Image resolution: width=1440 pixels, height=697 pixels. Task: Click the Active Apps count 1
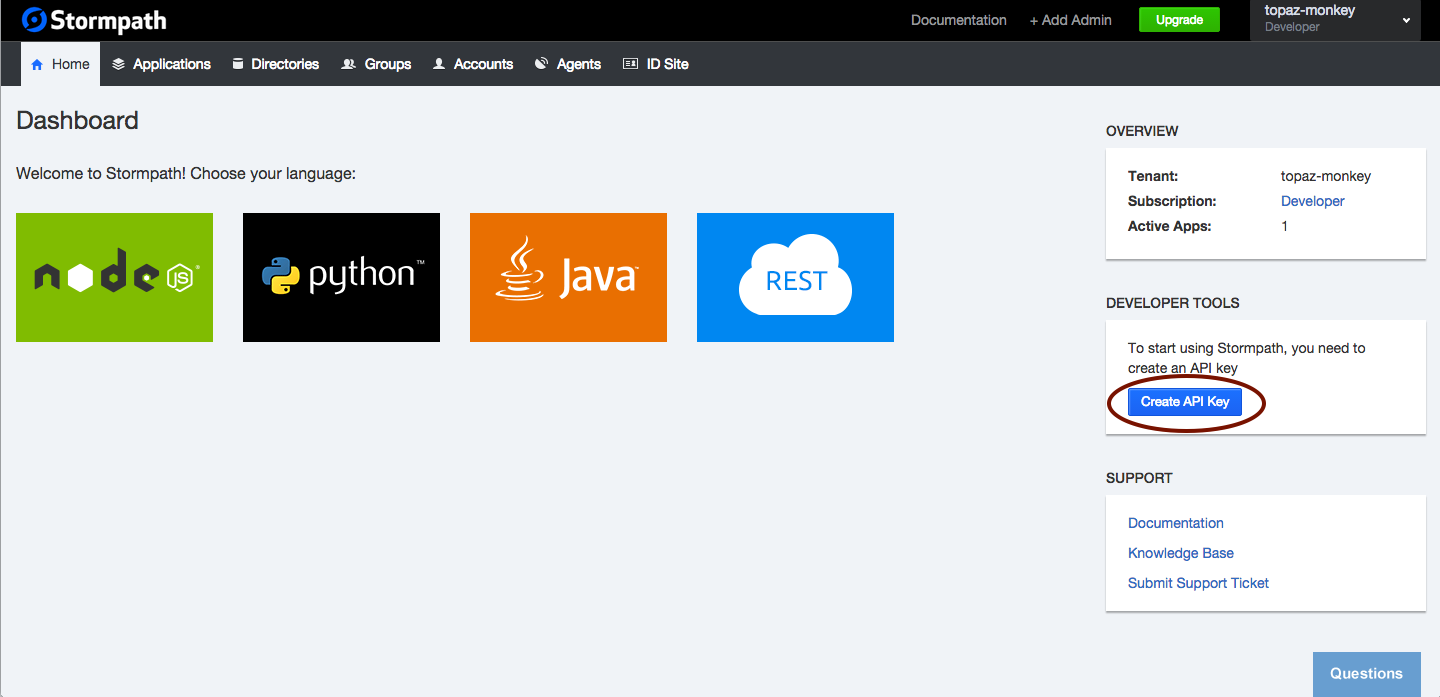pyautogui.click(x=1284, y=226)
